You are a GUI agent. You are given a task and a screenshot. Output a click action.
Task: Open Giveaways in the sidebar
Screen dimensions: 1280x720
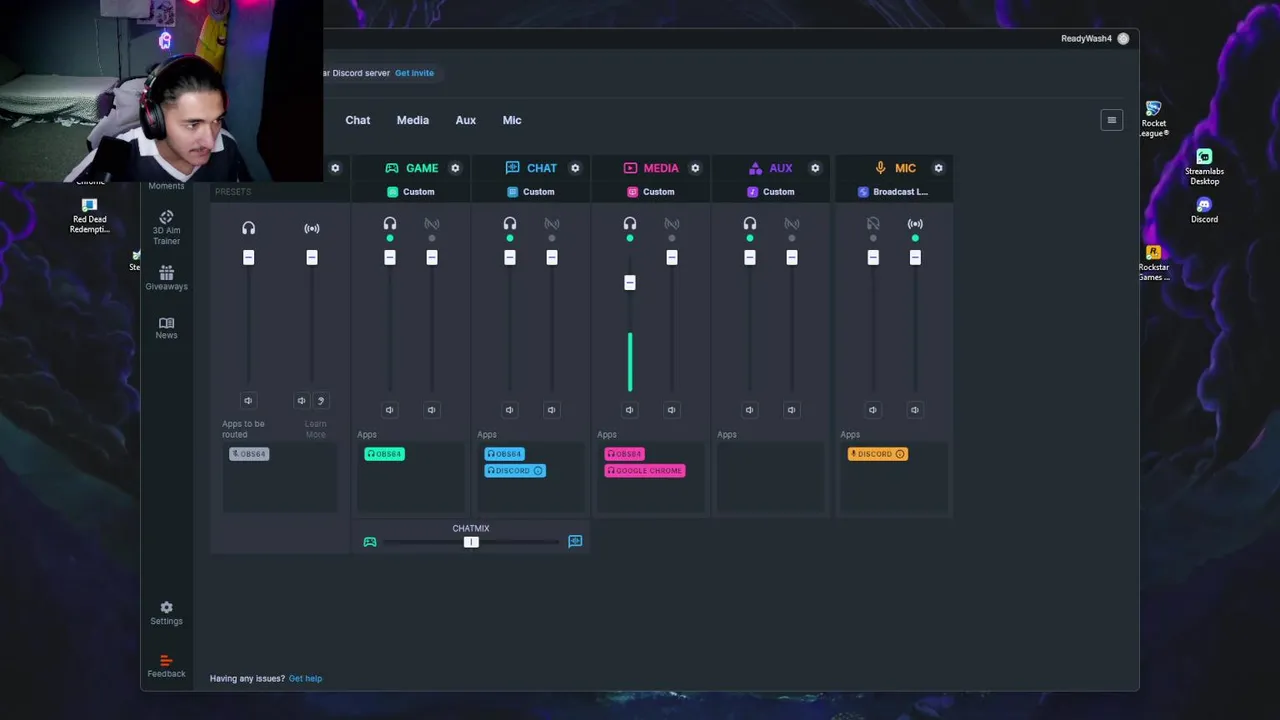166,278
